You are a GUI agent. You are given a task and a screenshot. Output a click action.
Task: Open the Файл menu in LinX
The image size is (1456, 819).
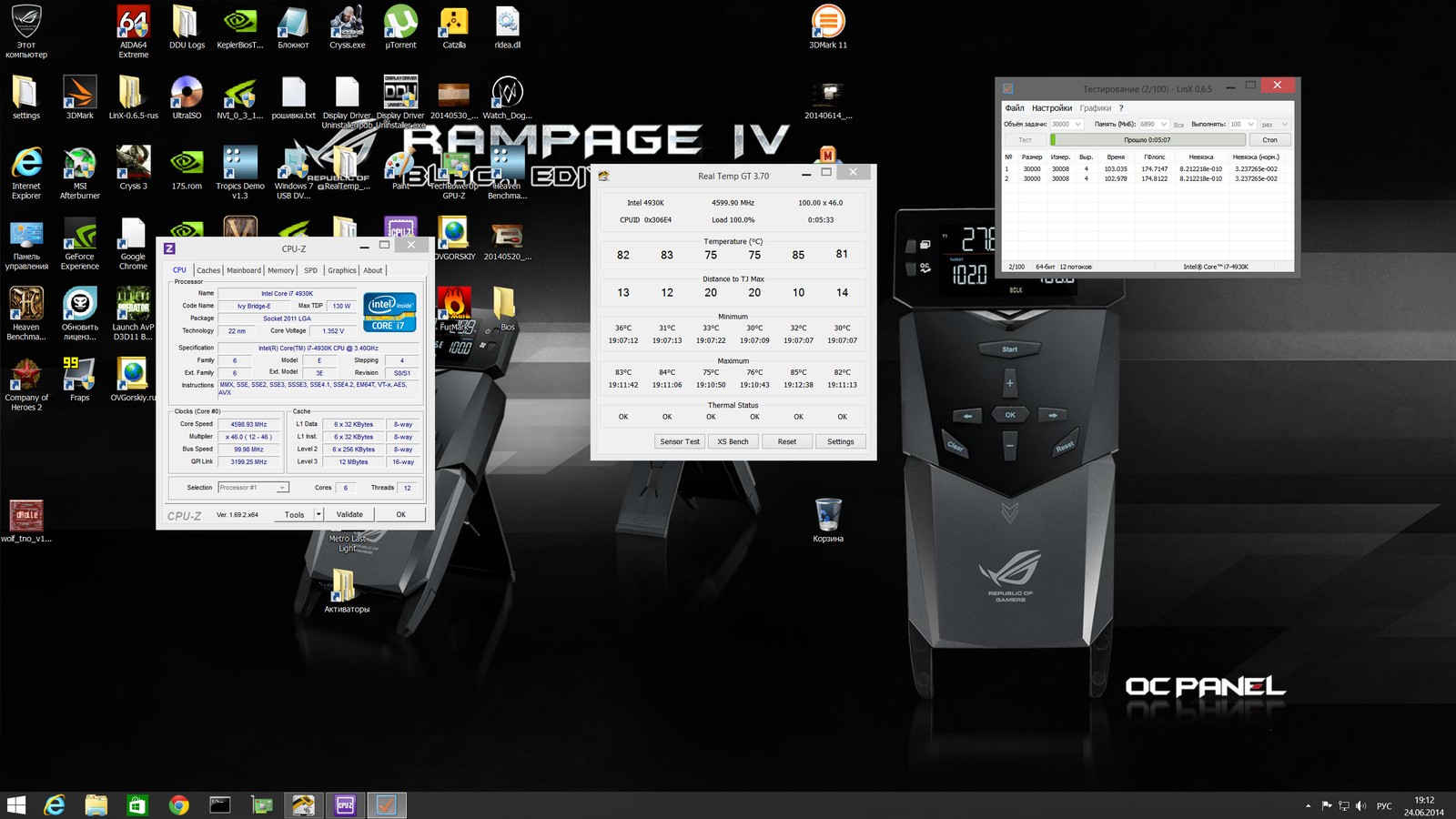[1015, 108]
